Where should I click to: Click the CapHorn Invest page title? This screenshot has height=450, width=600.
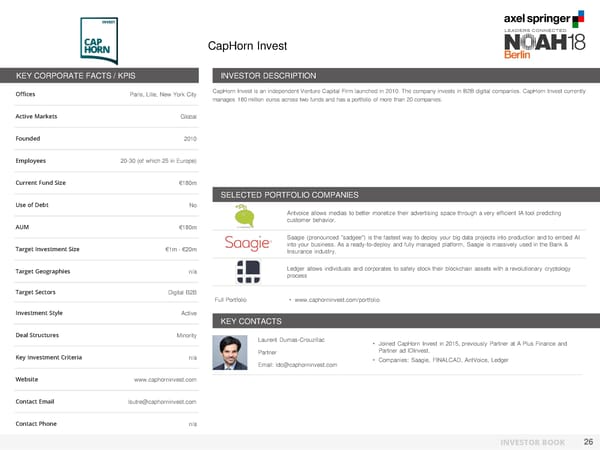(x=247, y=44)
